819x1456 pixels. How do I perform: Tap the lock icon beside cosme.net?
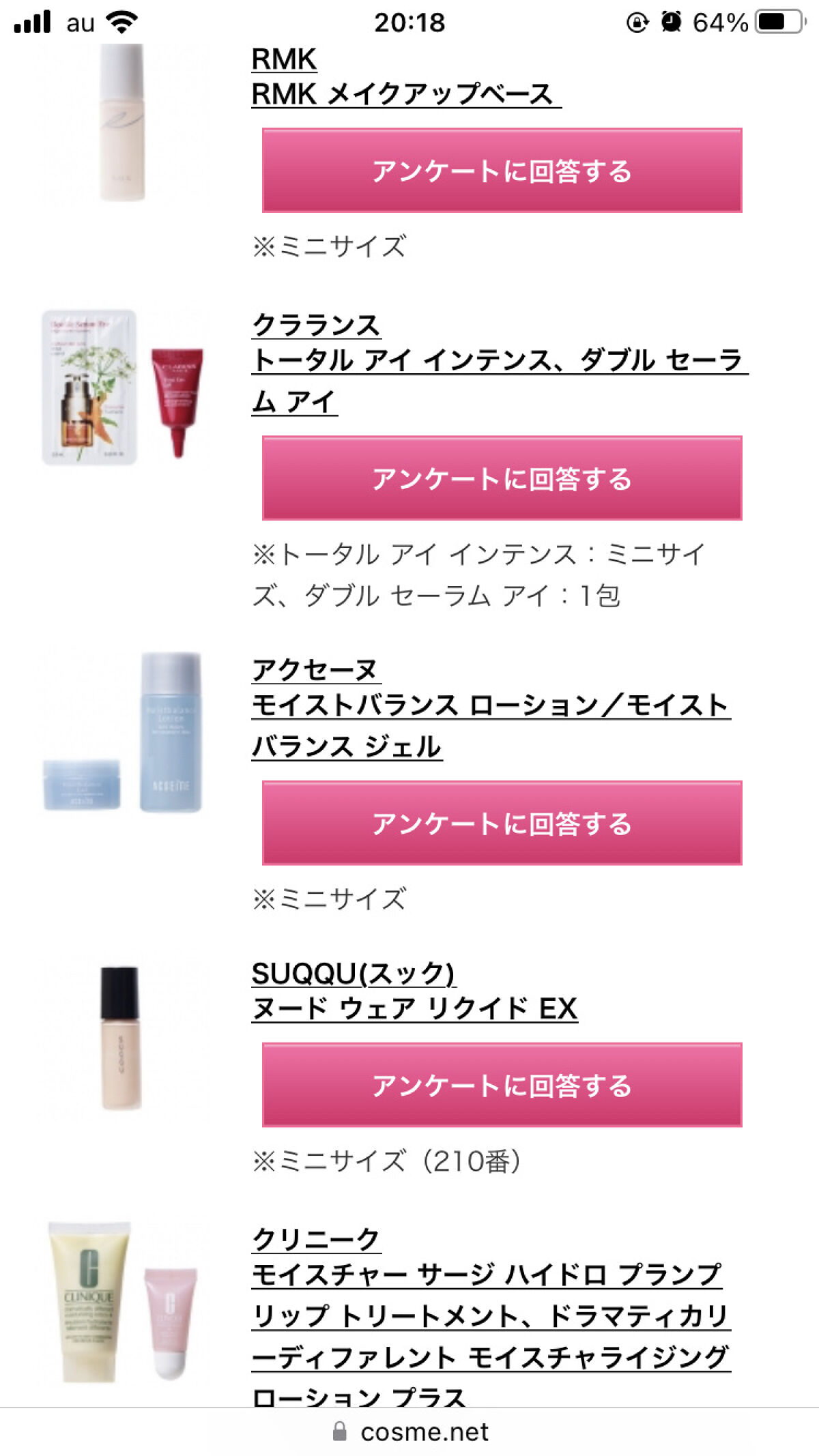[339, 1431]
